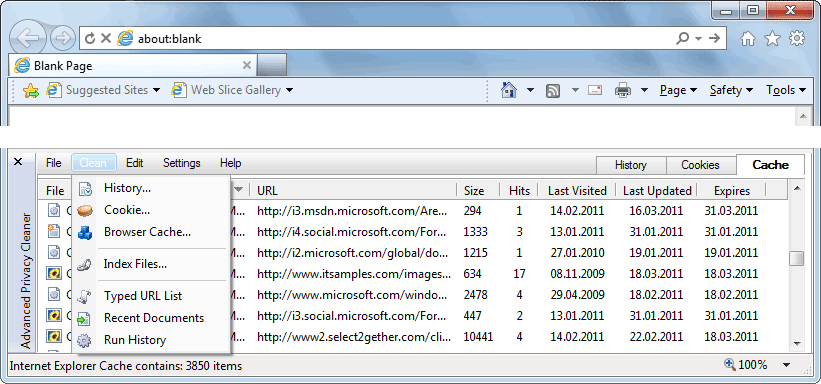Click the Print icon

(x=623, y=91)
